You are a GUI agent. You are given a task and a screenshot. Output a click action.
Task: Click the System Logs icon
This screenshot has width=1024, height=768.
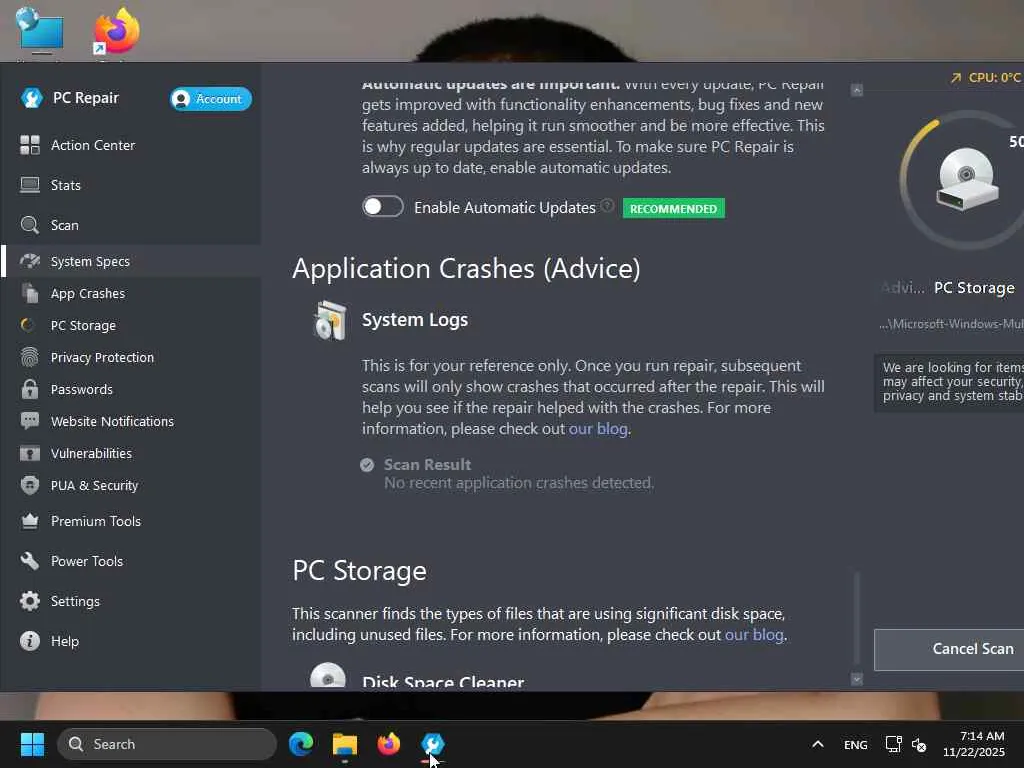(x=330, y=321)
